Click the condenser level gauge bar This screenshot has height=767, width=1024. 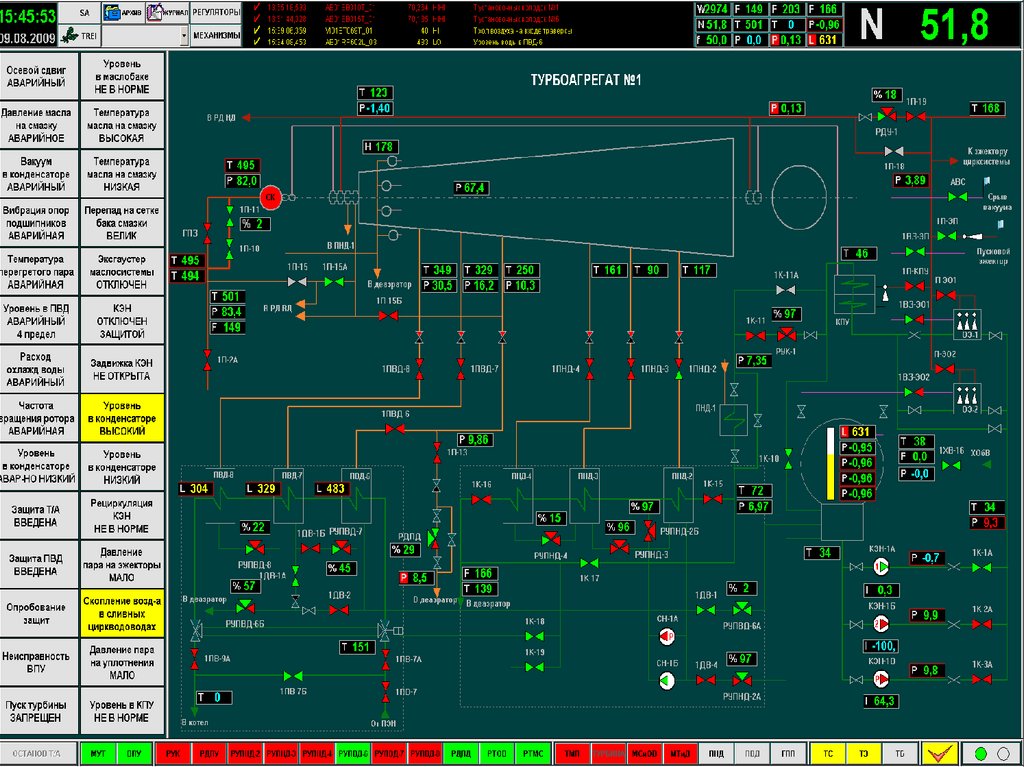pos(829,465)
